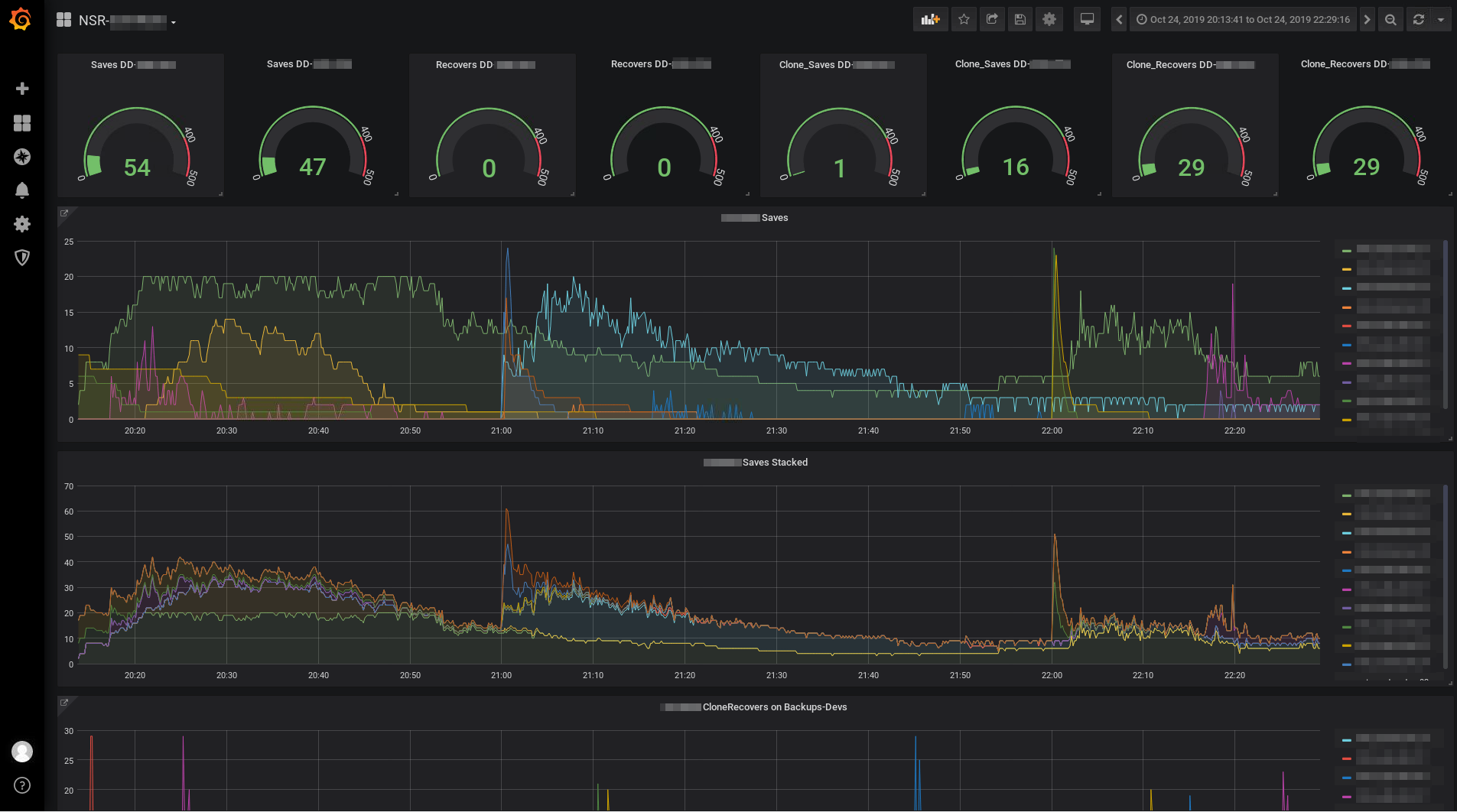Viewport: 1457px width, 812px height.
Task: Open refresh interval dropdown arrow
Action: point(1441,20)
